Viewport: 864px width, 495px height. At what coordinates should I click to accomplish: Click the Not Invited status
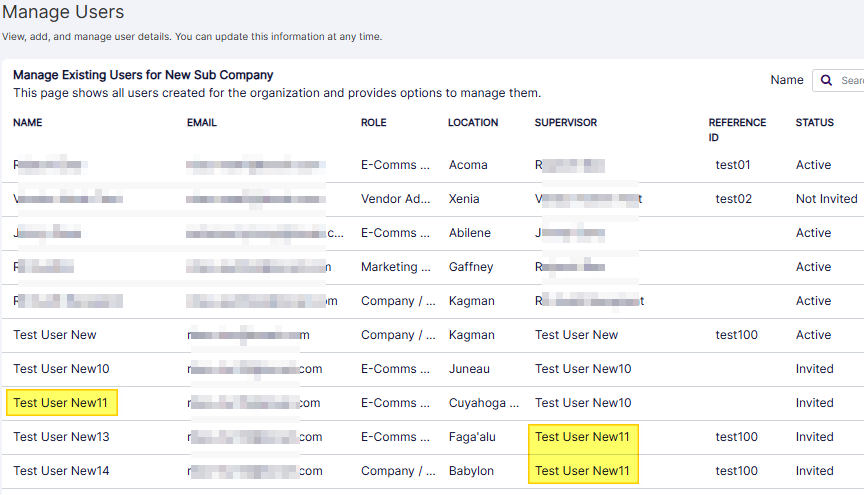coord(827,199)
